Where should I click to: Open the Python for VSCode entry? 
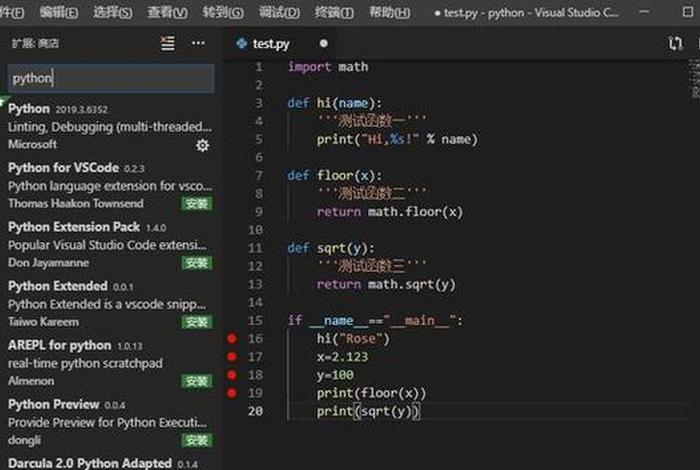point(111,186)
